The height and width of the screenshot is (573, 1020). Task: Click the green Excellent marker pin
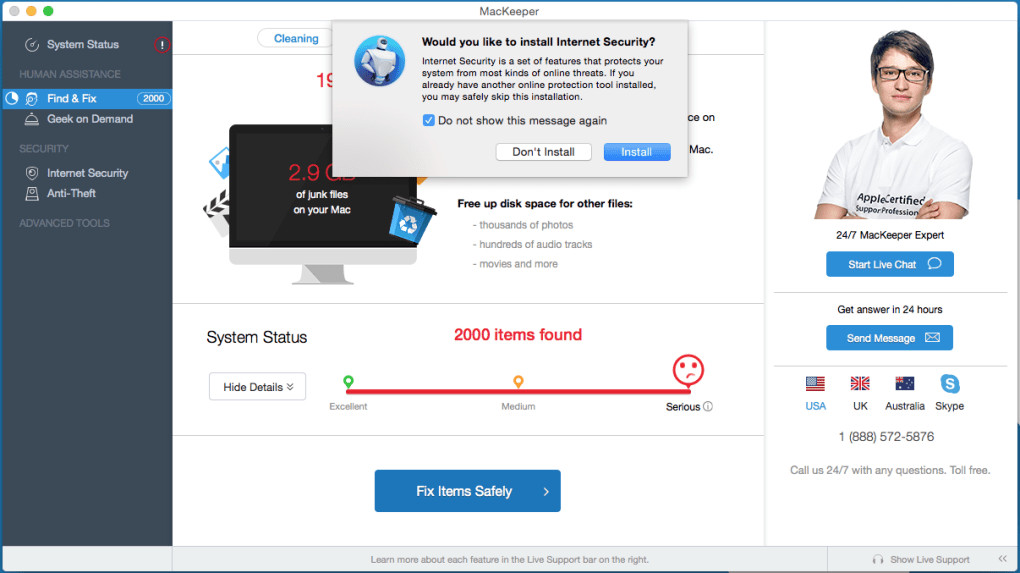click(x=349, y=382)
